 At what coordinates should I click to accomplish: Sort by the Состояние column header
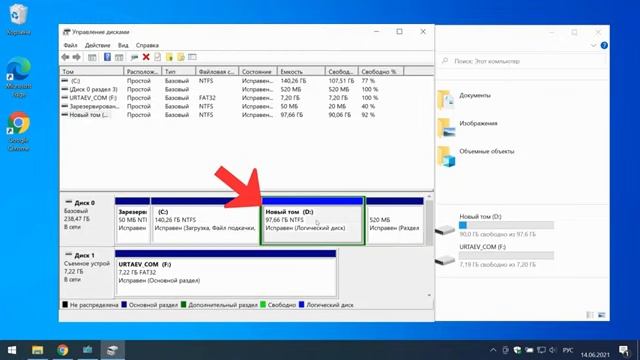coord(258,71)
